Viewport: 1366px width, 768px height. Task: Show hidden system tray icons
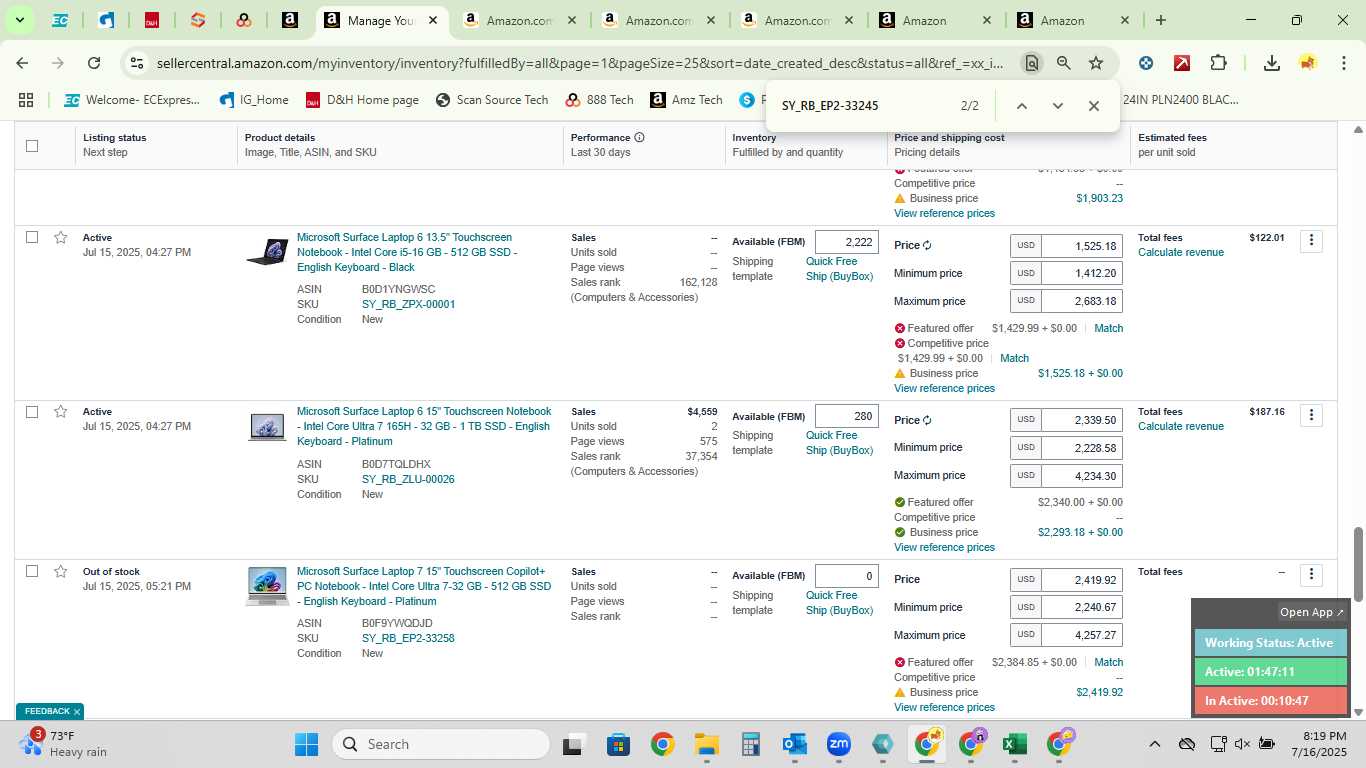(x=1154, y=744)
